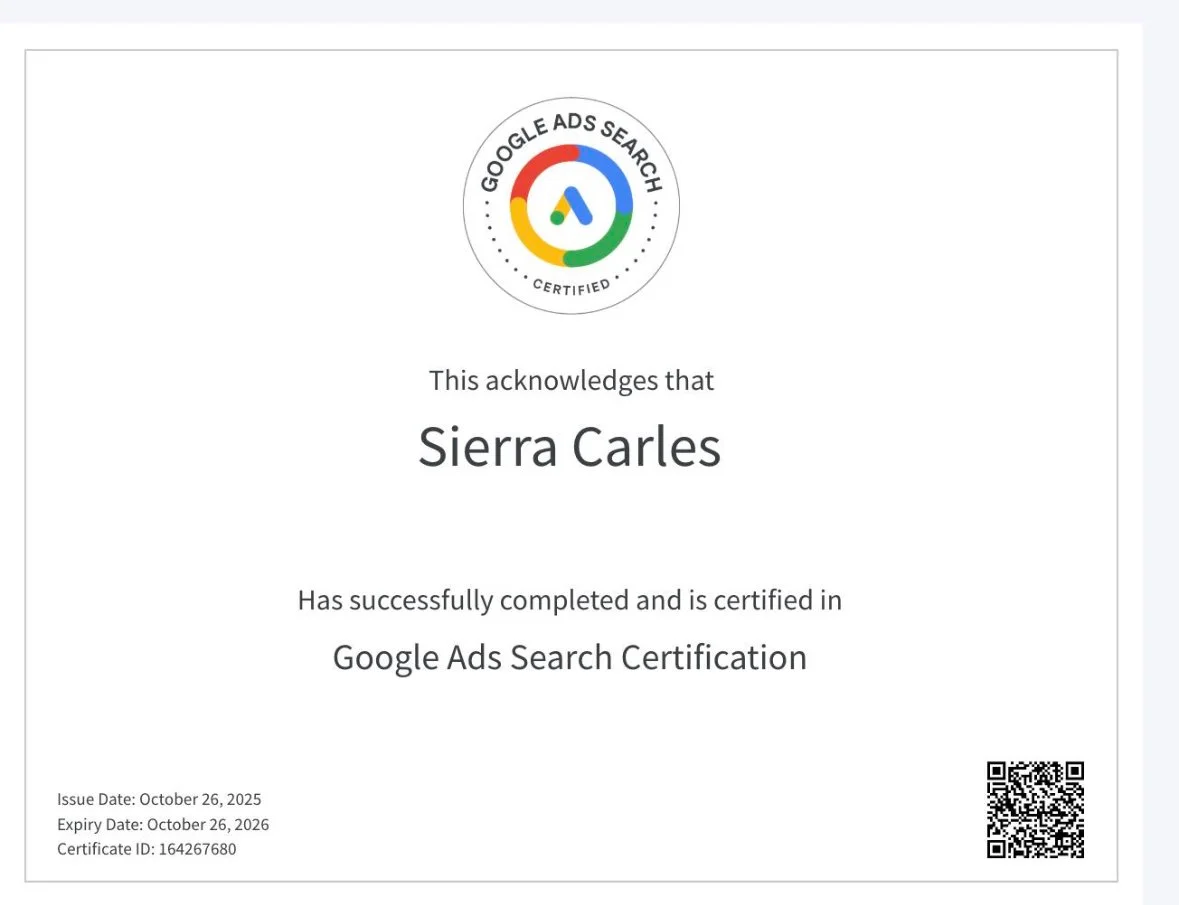Select the name "Sierra Carles"
The height and width of the screenshot is (905, 1179).
tap(569, 446)
